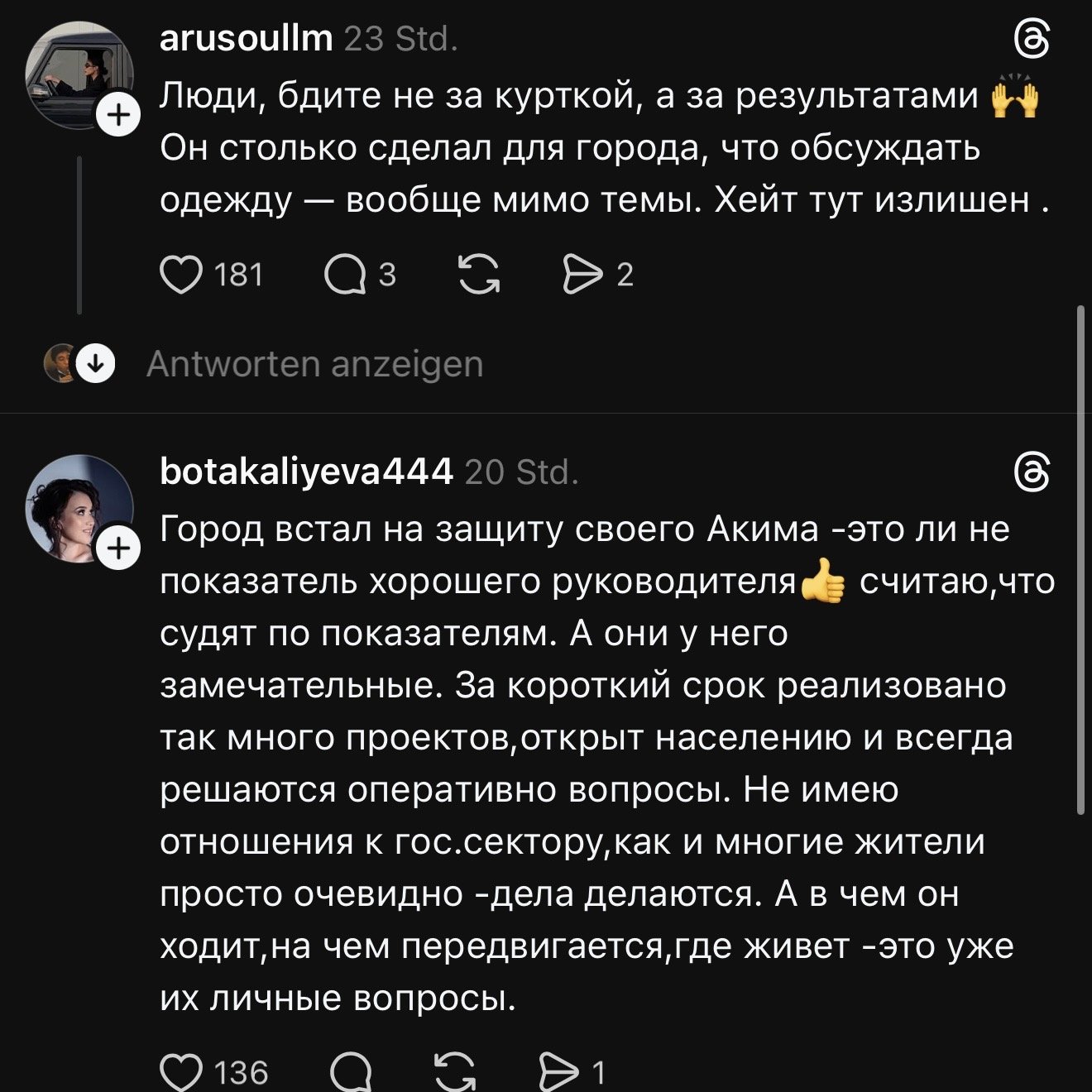The height and width of the screenshot is (1092, 1092).
Task: Share botakaliyeva444's comment
Action: pos(558,1073)
